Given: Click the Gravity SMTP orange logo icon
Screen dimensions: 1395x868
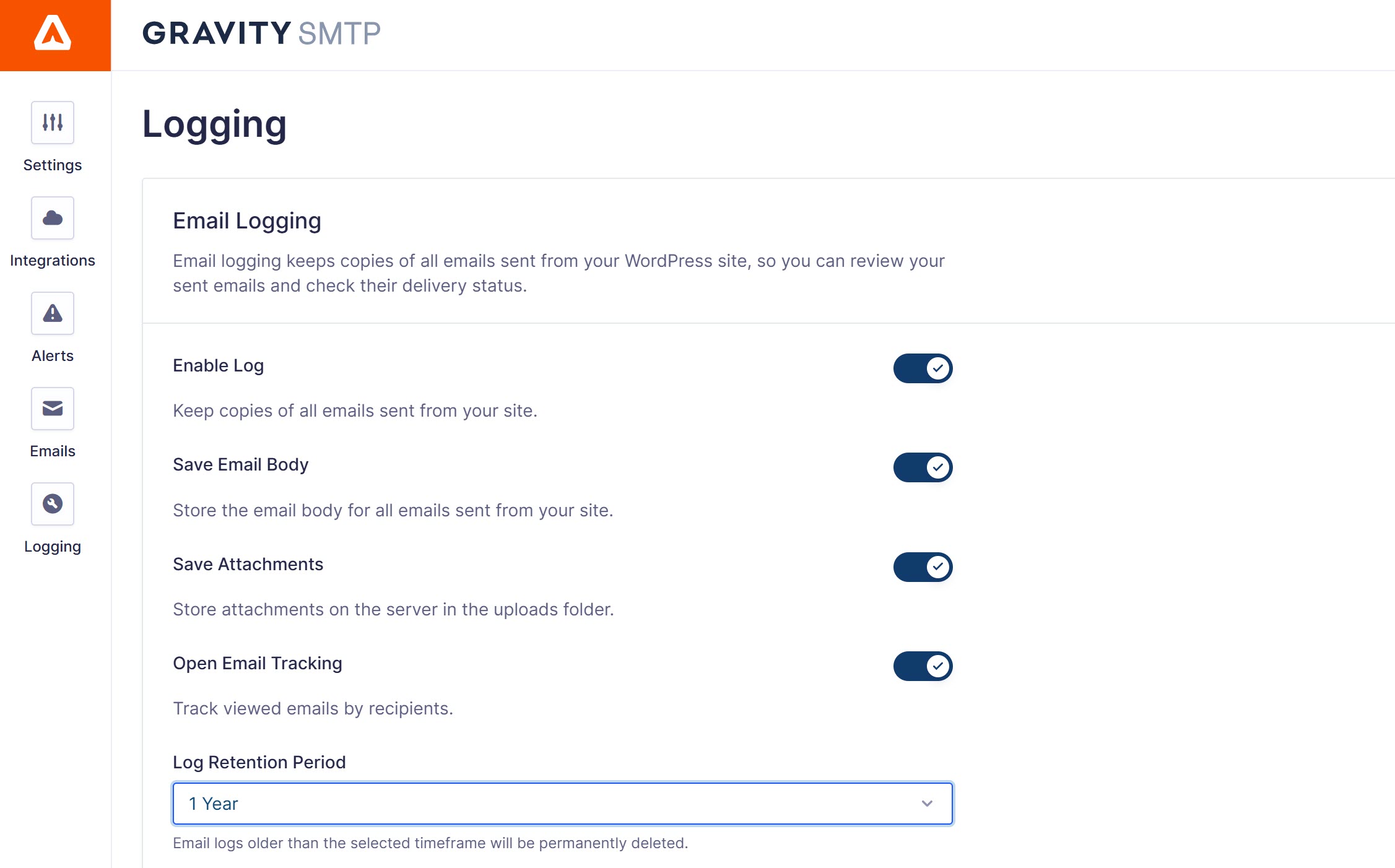Looking at the screenshot, I should (53, 34).
